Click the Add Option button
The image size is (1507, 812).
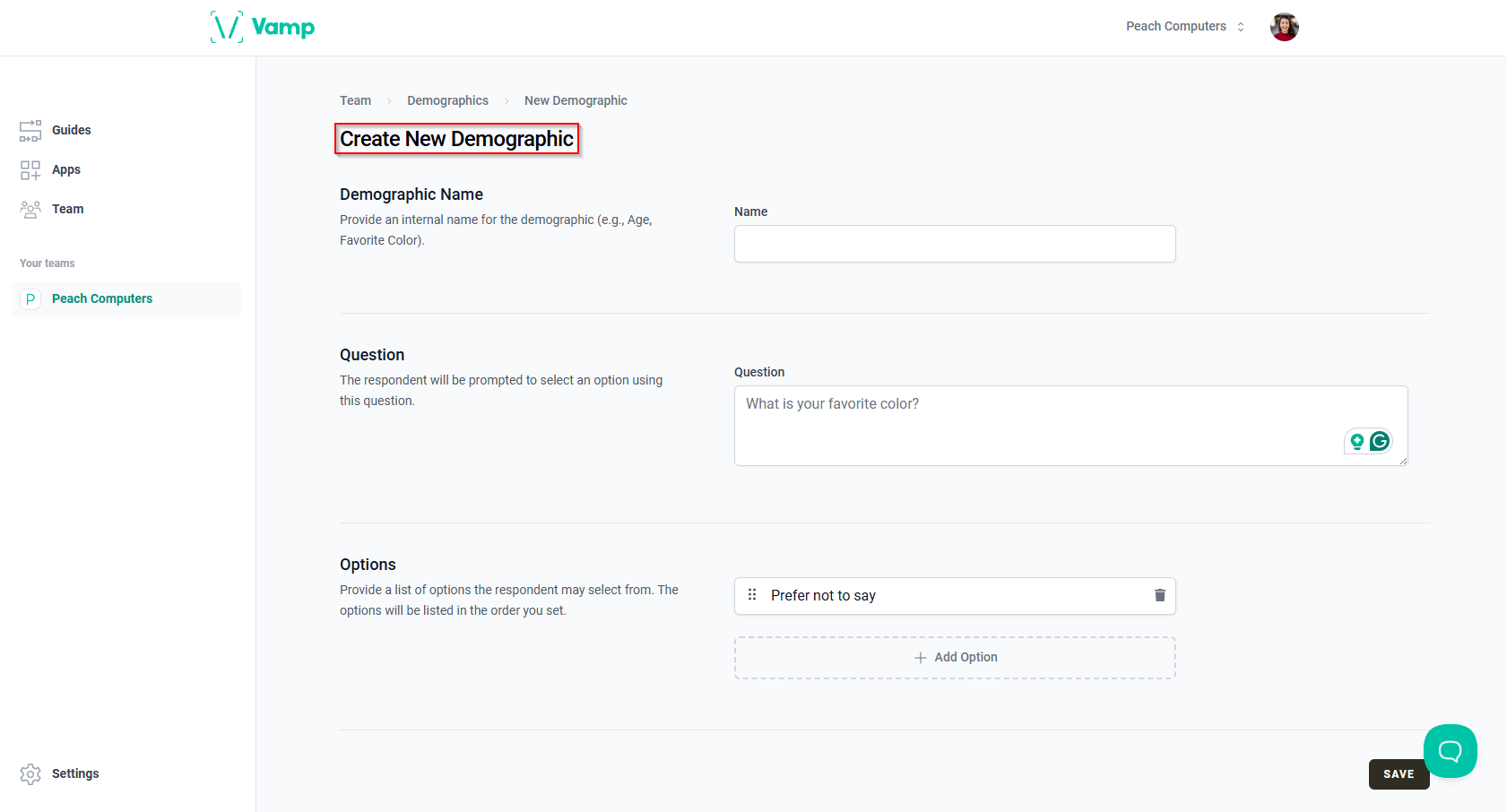tap(955, 657)
